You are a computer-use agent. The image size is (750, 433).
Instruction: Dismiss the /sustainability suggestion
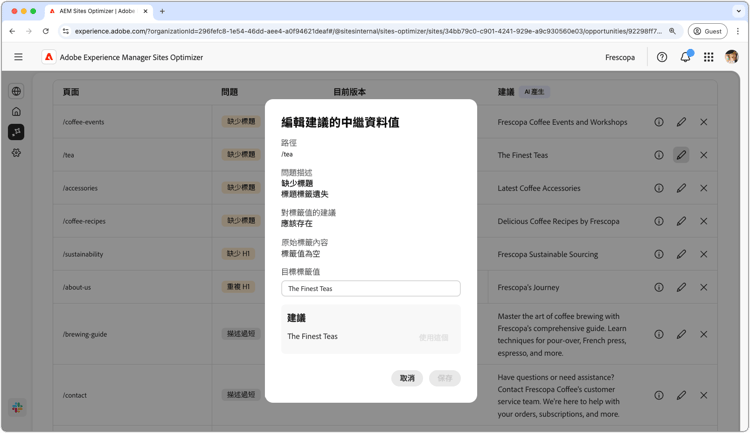click(x=704, y=254)
